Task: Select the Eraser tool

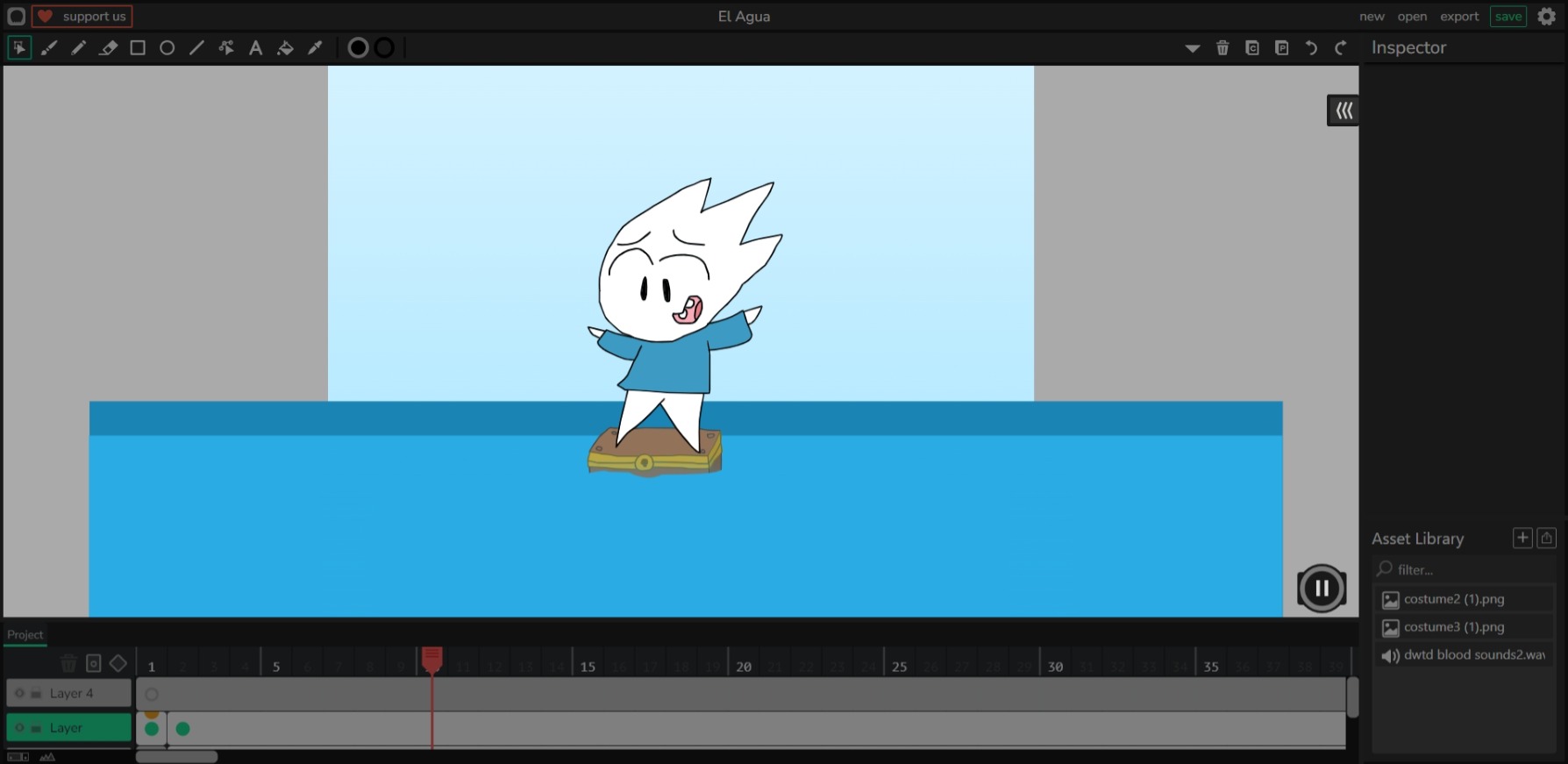Action: (x=108, y=47)
